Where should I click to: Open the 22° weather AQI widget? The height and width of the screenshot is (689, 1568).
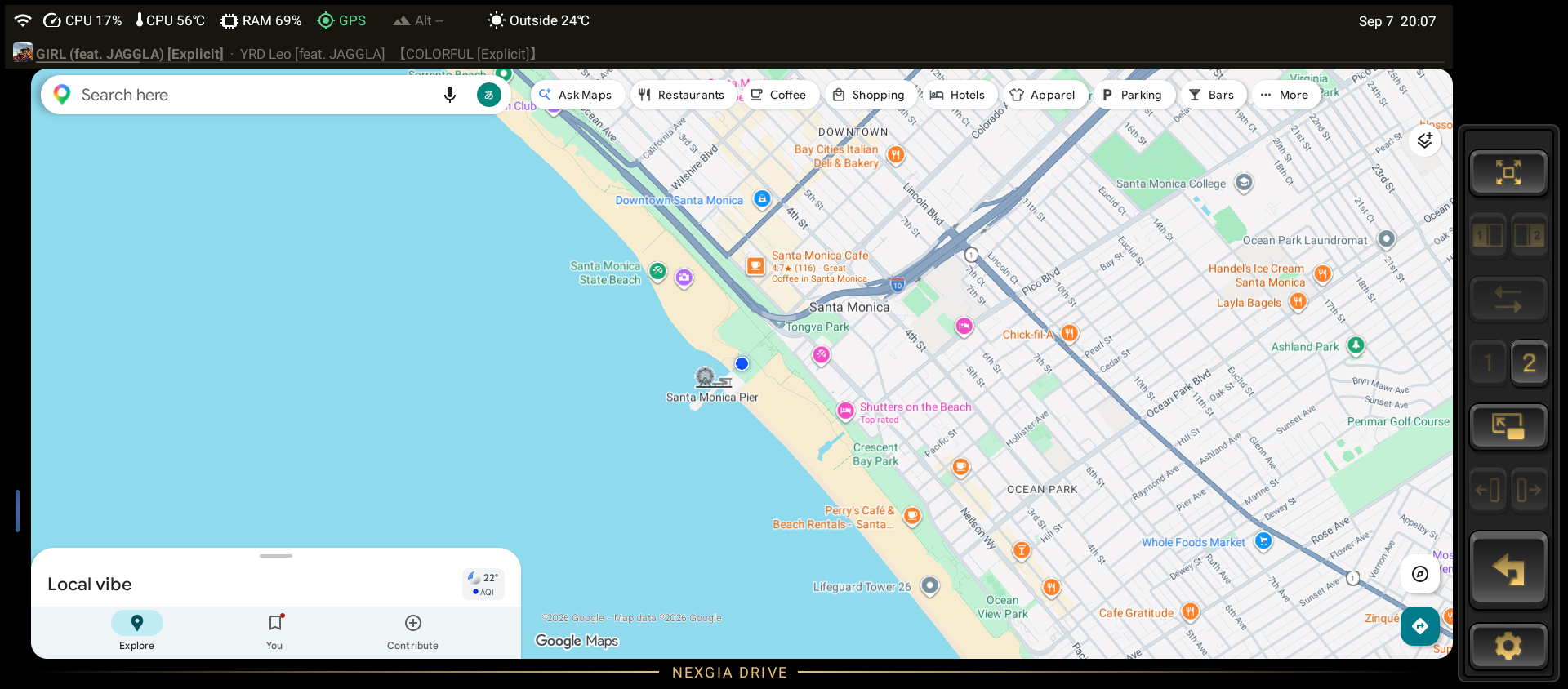[x=483, y=584]
